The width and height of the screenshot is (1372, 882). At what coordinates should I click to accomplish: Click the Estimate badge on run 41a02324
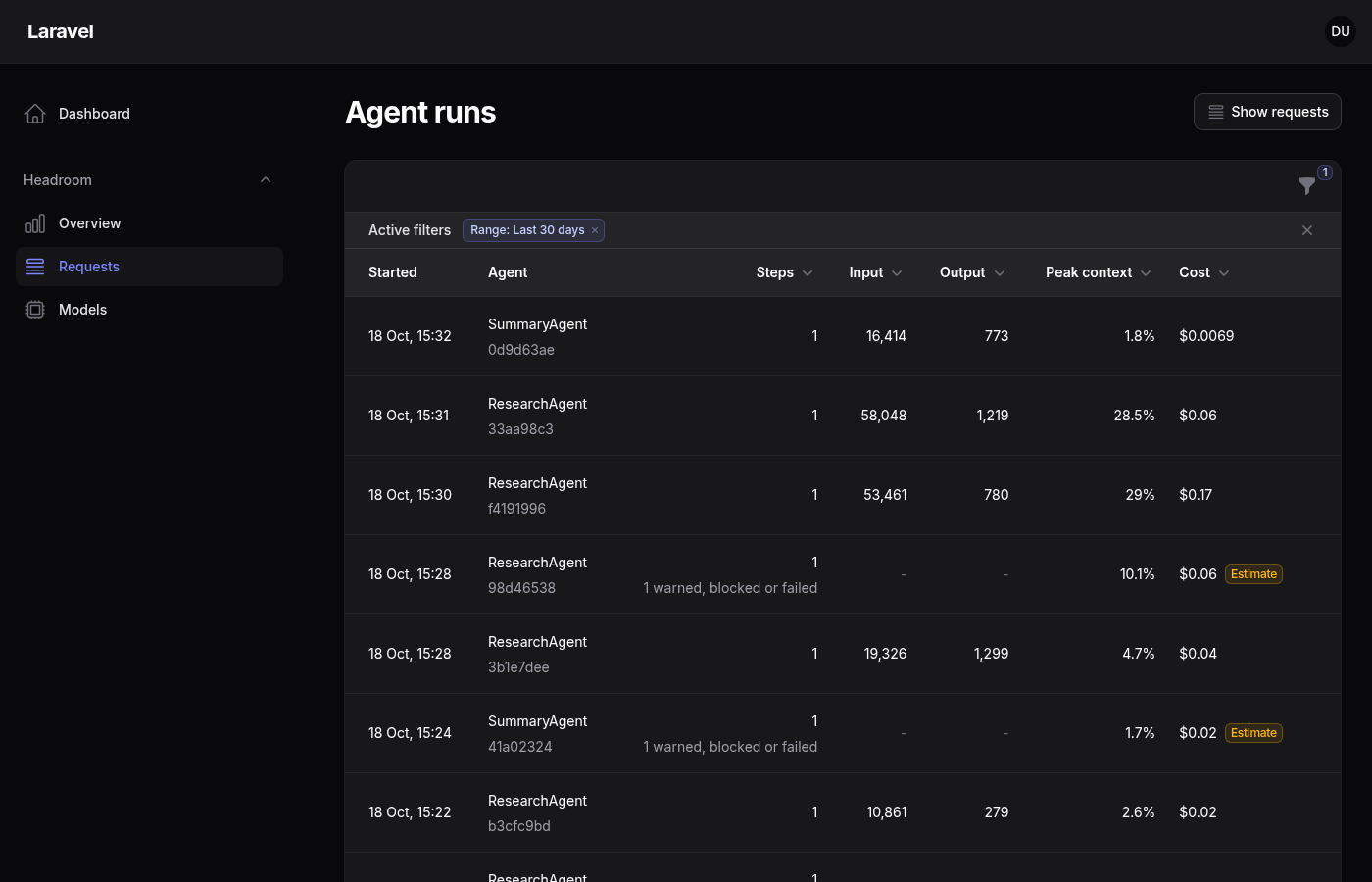(1253, 733)
